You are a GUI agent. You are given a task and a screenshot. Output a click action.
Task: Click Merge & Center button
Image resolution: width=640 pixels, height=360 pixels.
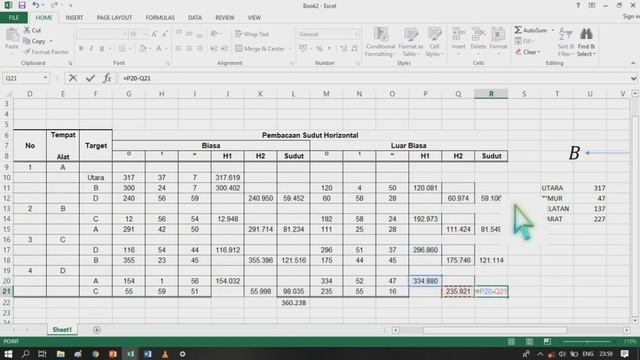tap(260, 49)
